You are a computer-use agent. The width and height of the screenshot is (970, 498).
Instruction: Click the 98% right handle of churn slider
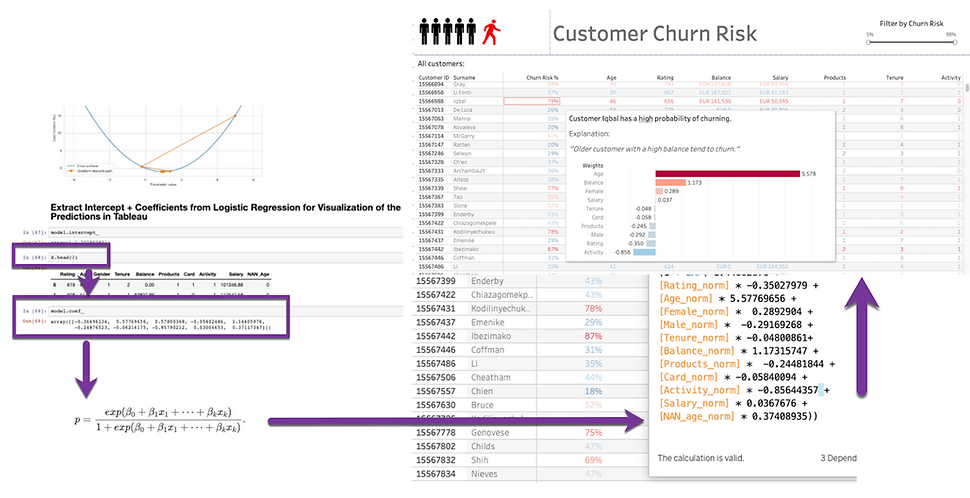[x=953, y=42]
